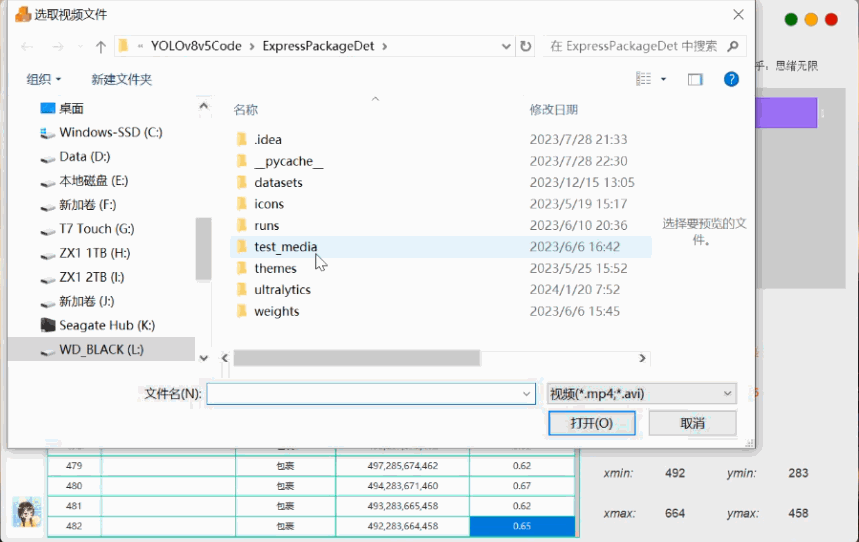This screenshot has height=542, width=859.
Task: Open the help icon
Action: tap(731, 79)
